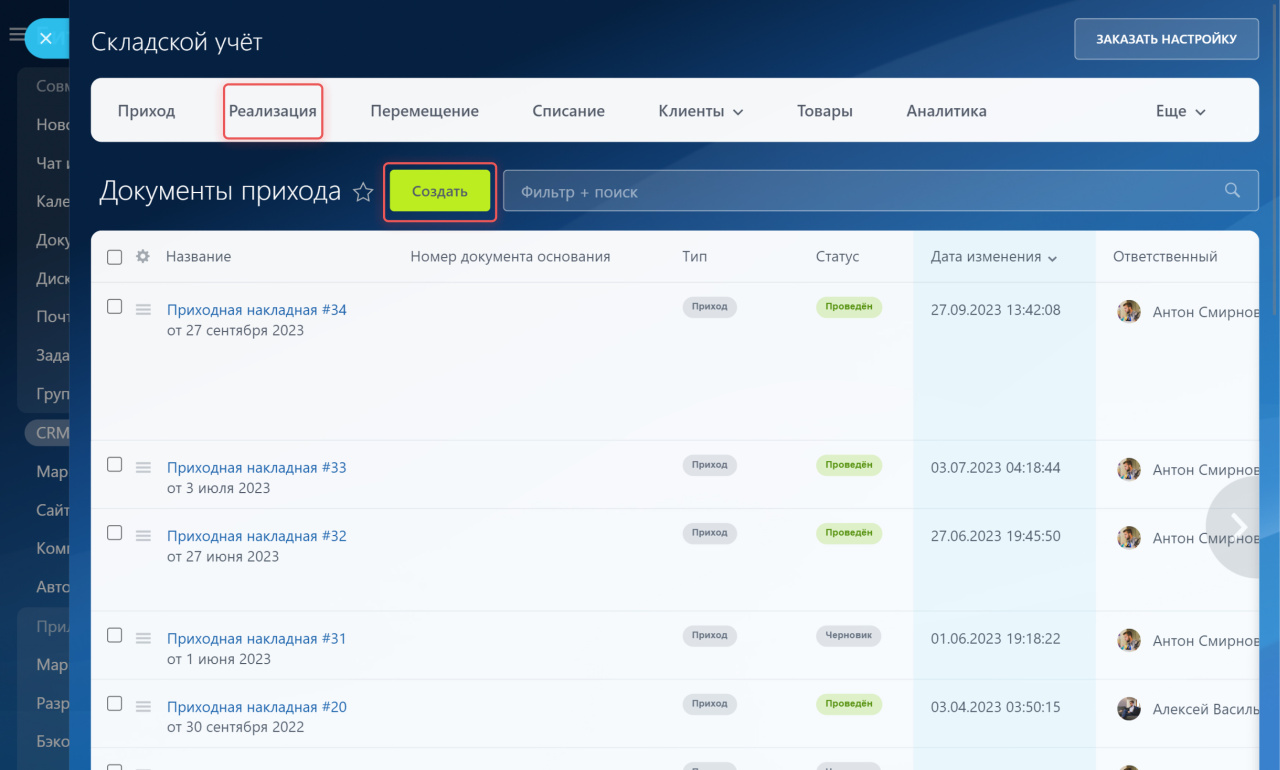Screen dimensions: 1280x770
Task: Open Приходная накладная #34 link
Action: [x=256, y=310]
